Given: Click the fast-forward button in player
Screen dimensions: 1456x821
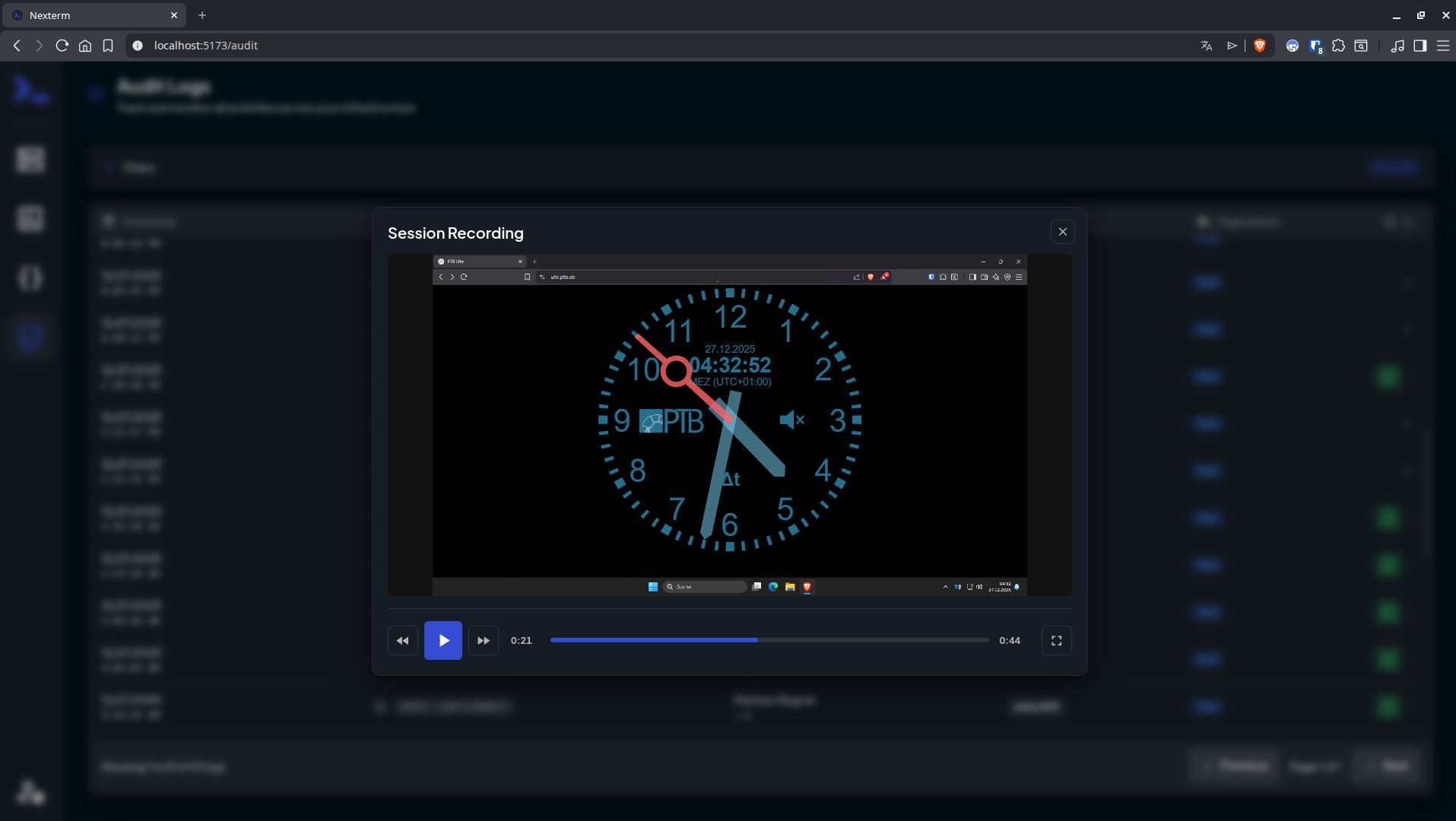Looking at the screenshot, I should [x=484, y=641].
